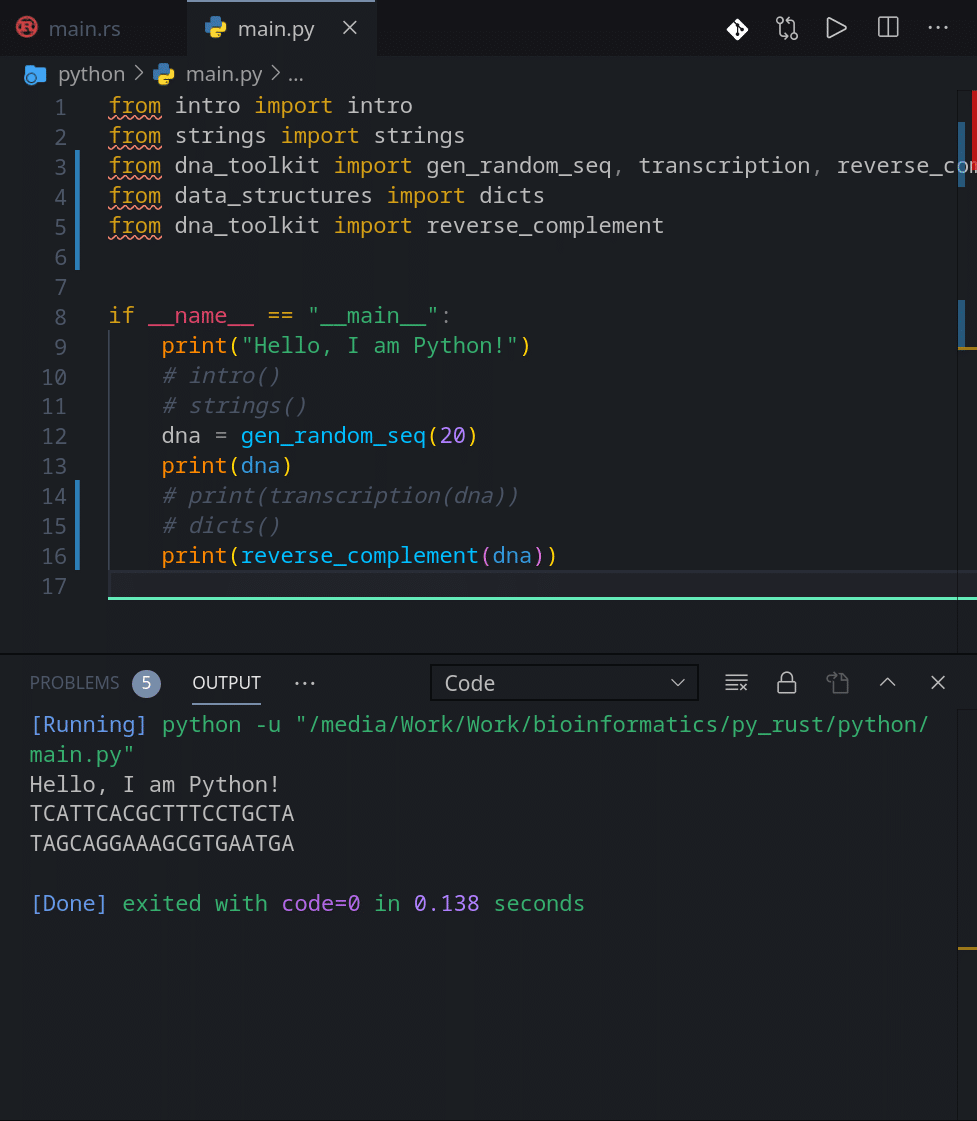Screen dimensions: 977x1121
Task: Click "data_structures" in the import line
Action: click(274, 195)
